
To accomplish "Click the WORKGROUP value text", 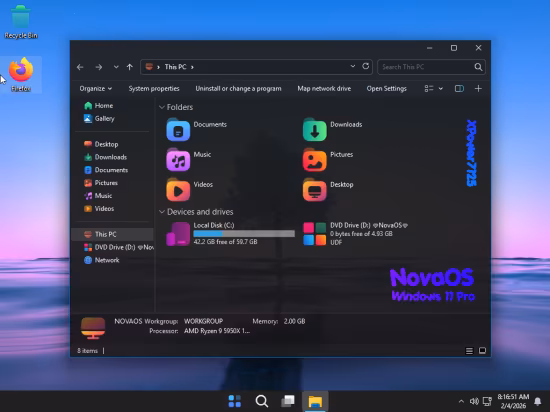I will (203, 321).
